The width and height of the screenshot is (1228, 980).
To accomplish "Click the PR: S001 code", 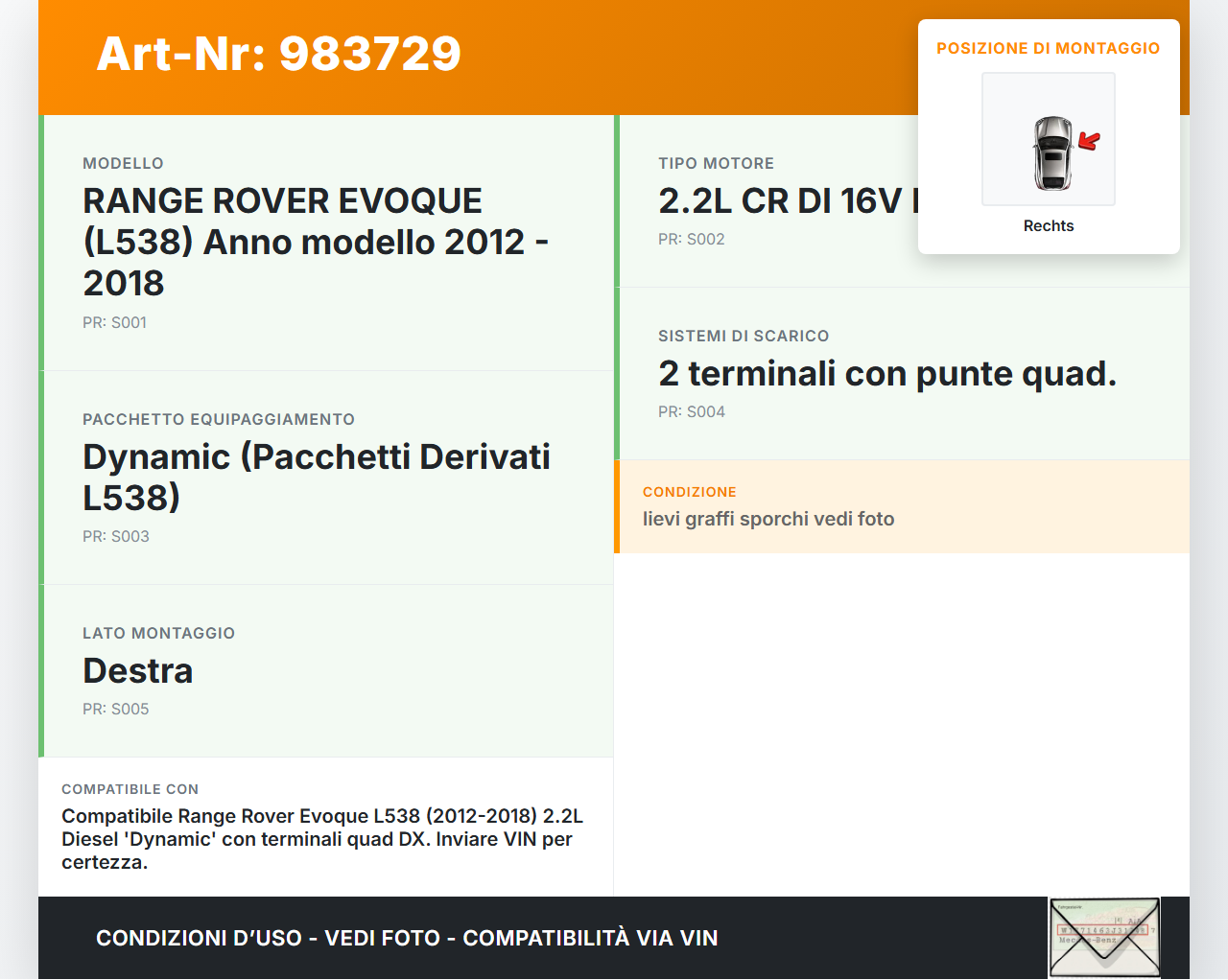I will point(114,322).
